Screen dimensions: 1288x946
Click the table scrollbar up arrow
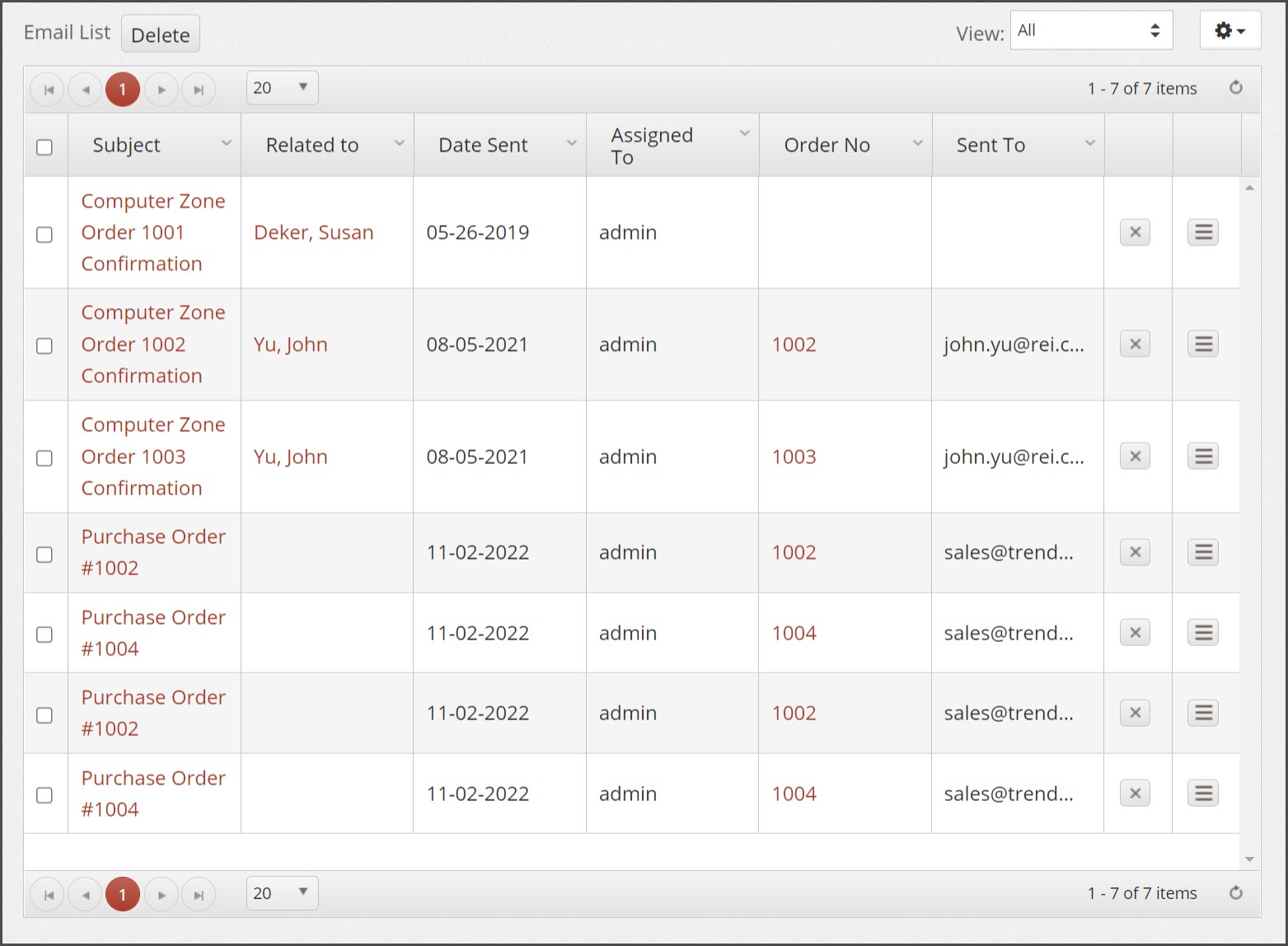tap(1249, 188)
